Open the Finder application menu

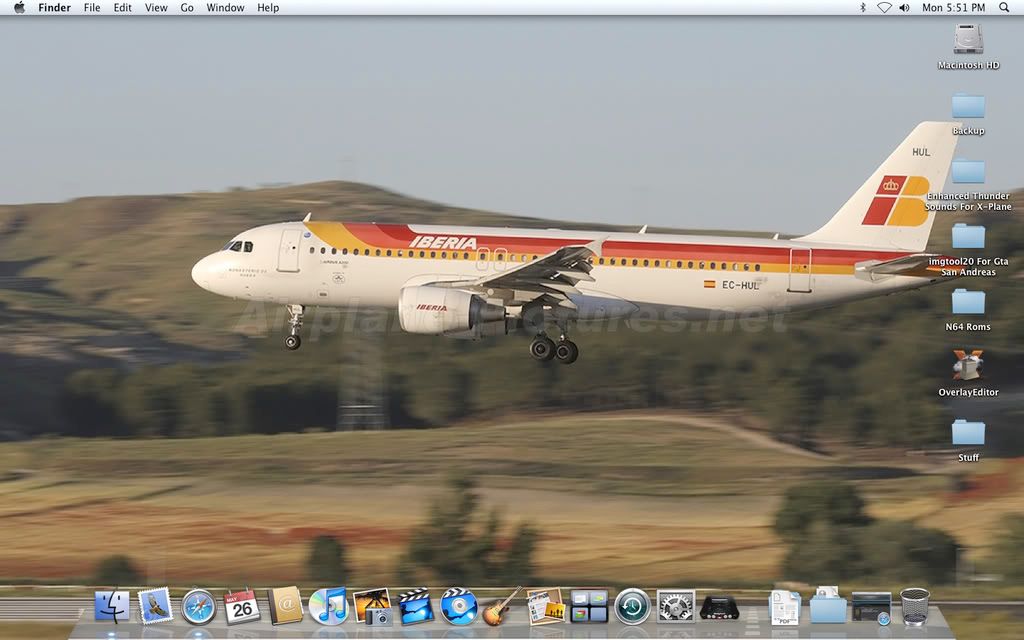pyautogui.click(x=54, y=7)
